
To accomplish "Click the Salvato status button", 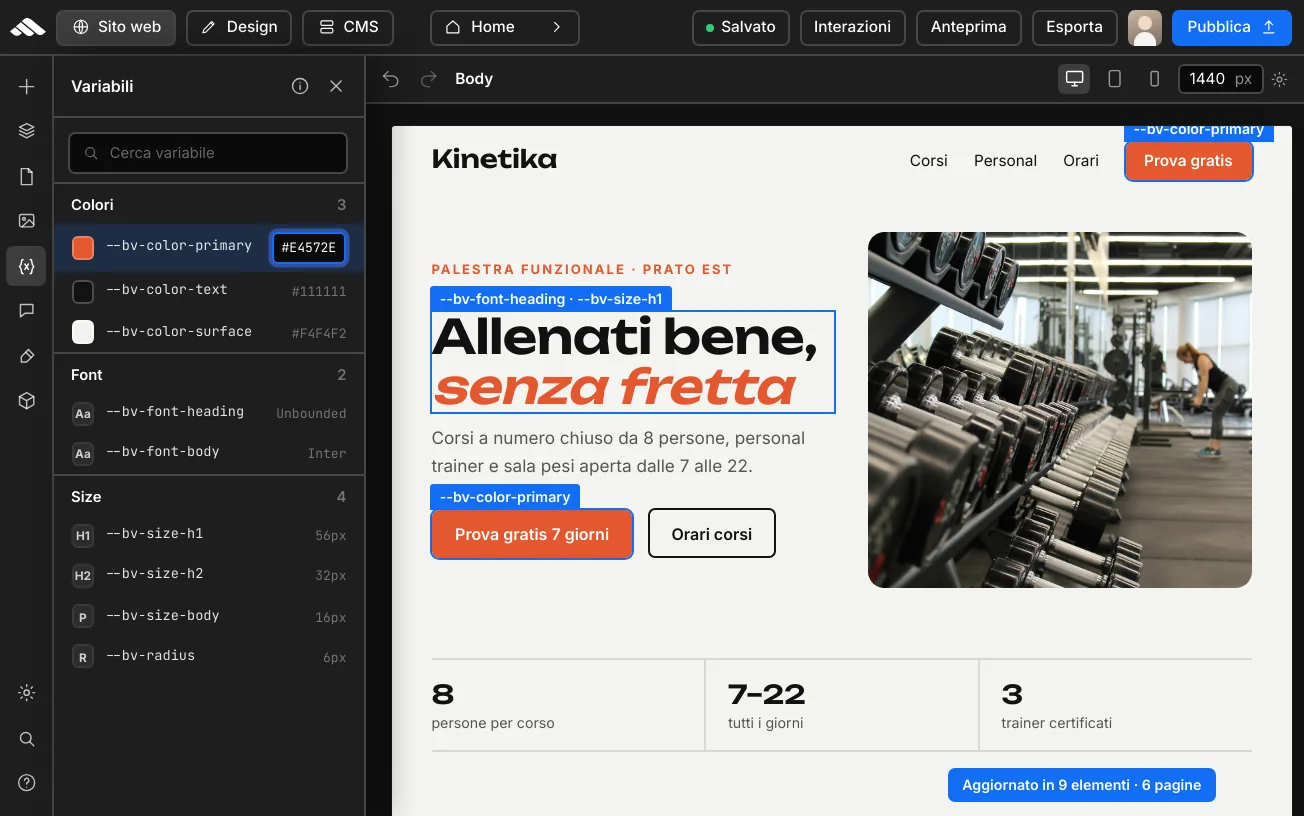I will (x=741, y=28).
